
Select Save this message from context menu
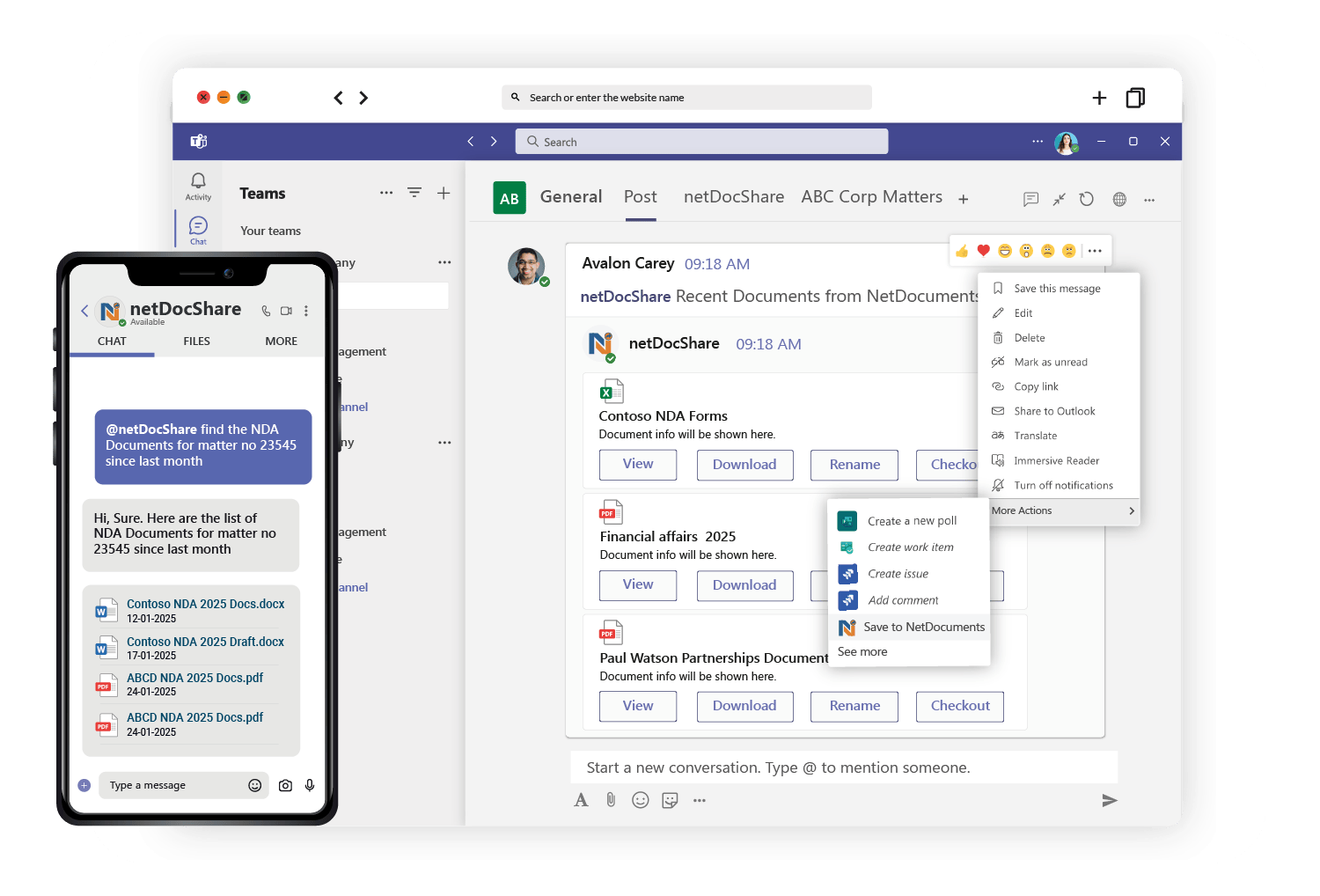point(1059,289)
